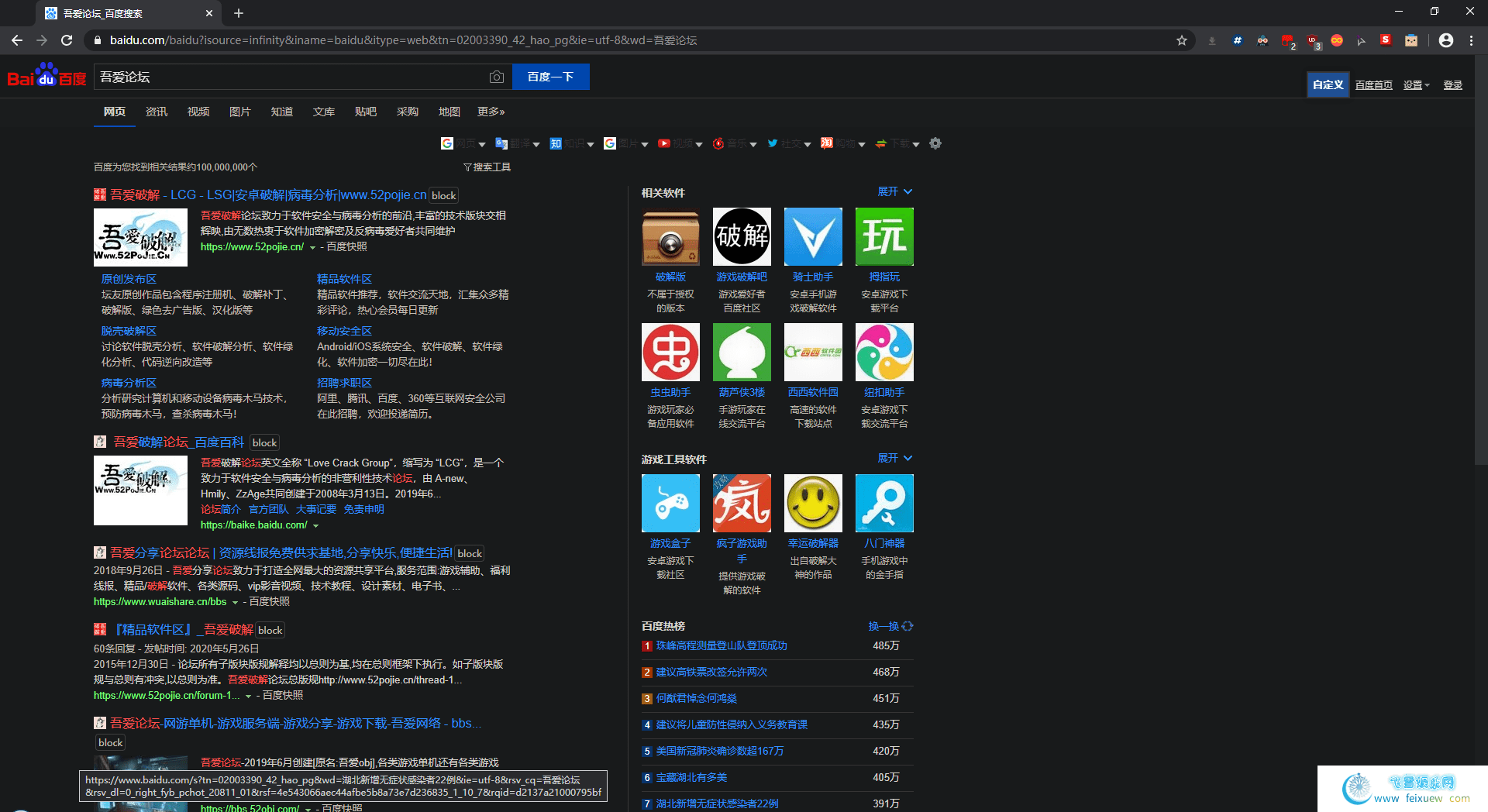1488x812 pixels.
Task: Expand the 52pojie.cn URL dropdown arrow
Action: 312,247
